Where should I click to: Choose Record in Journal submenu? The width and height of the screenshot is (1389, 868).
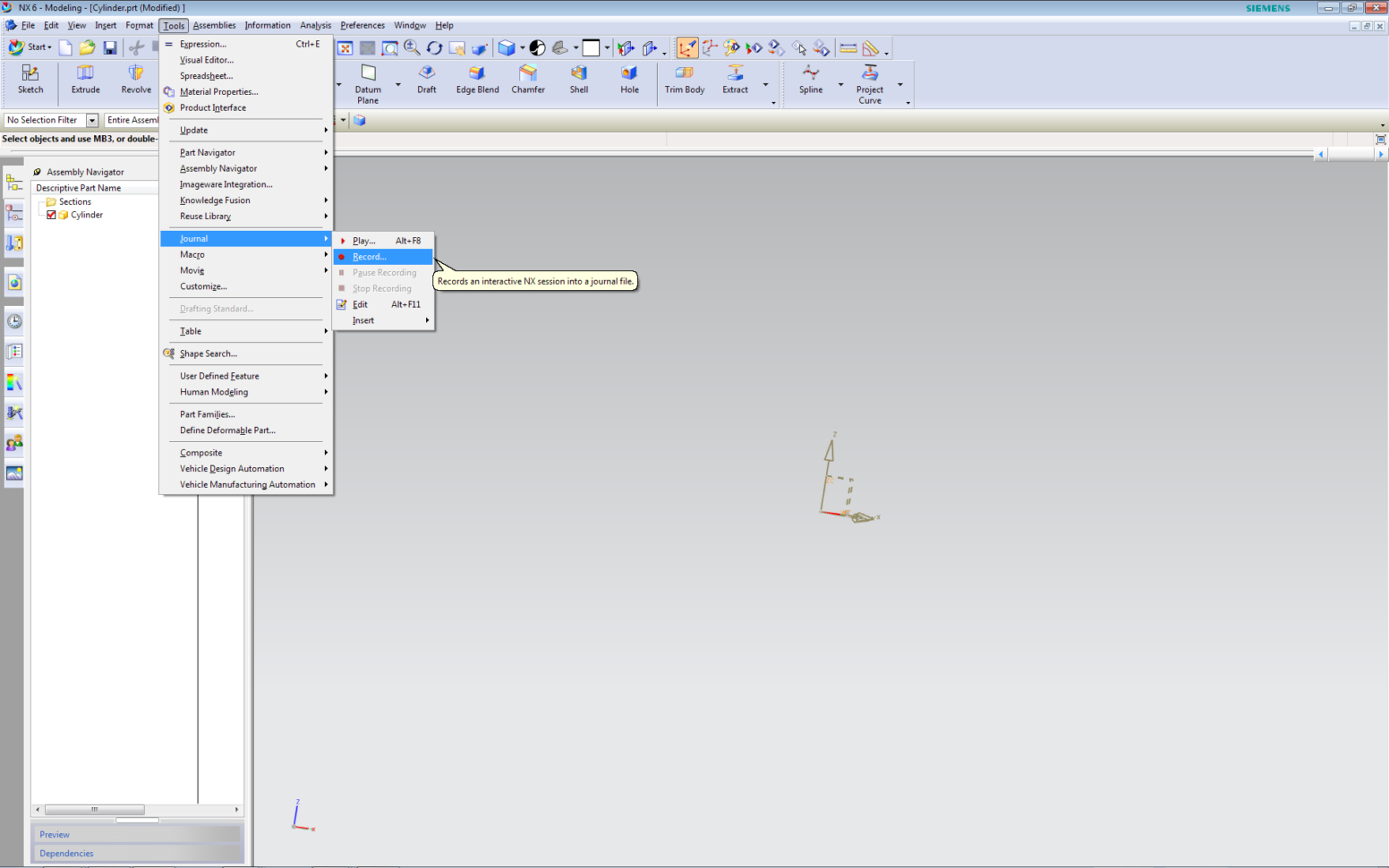point(383,257)
